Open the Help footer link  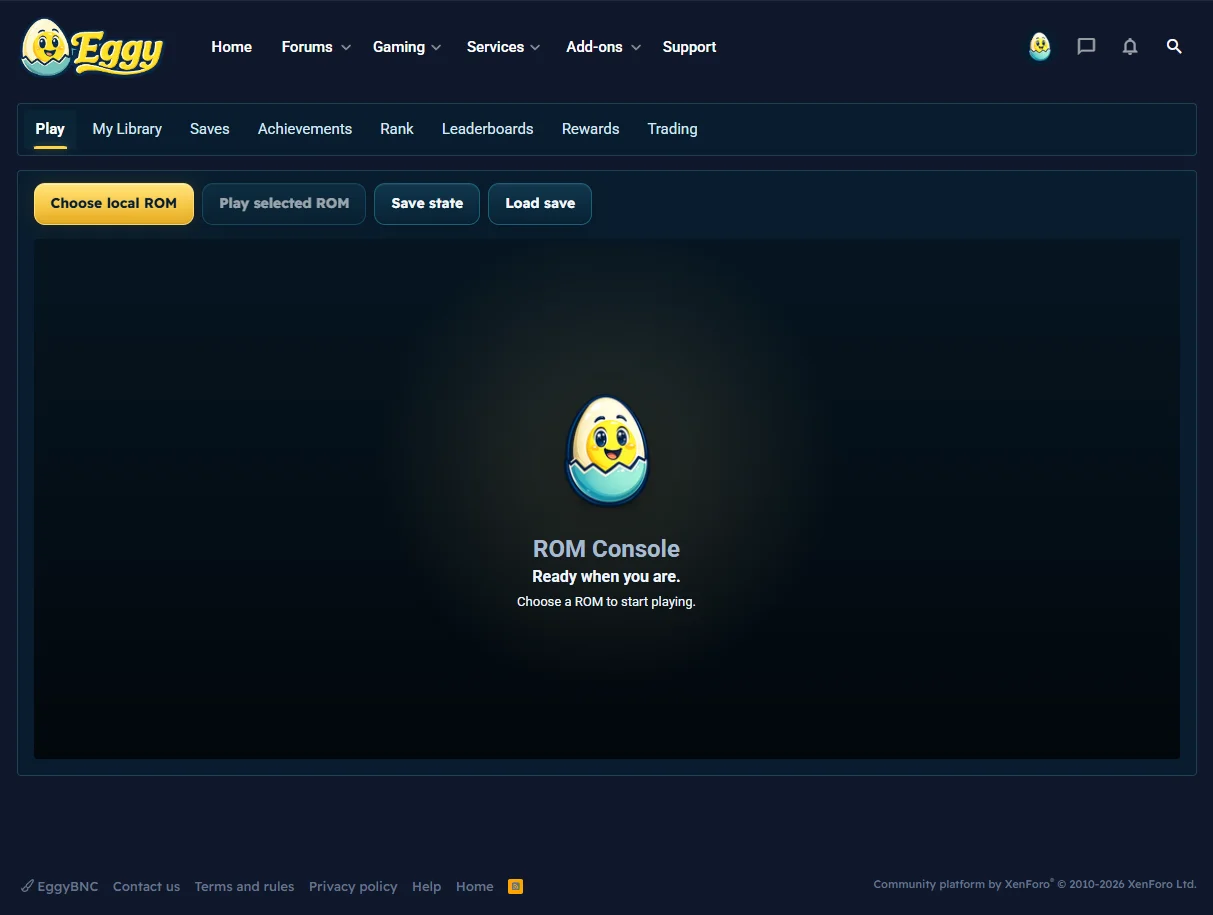[x=427, y=886]
